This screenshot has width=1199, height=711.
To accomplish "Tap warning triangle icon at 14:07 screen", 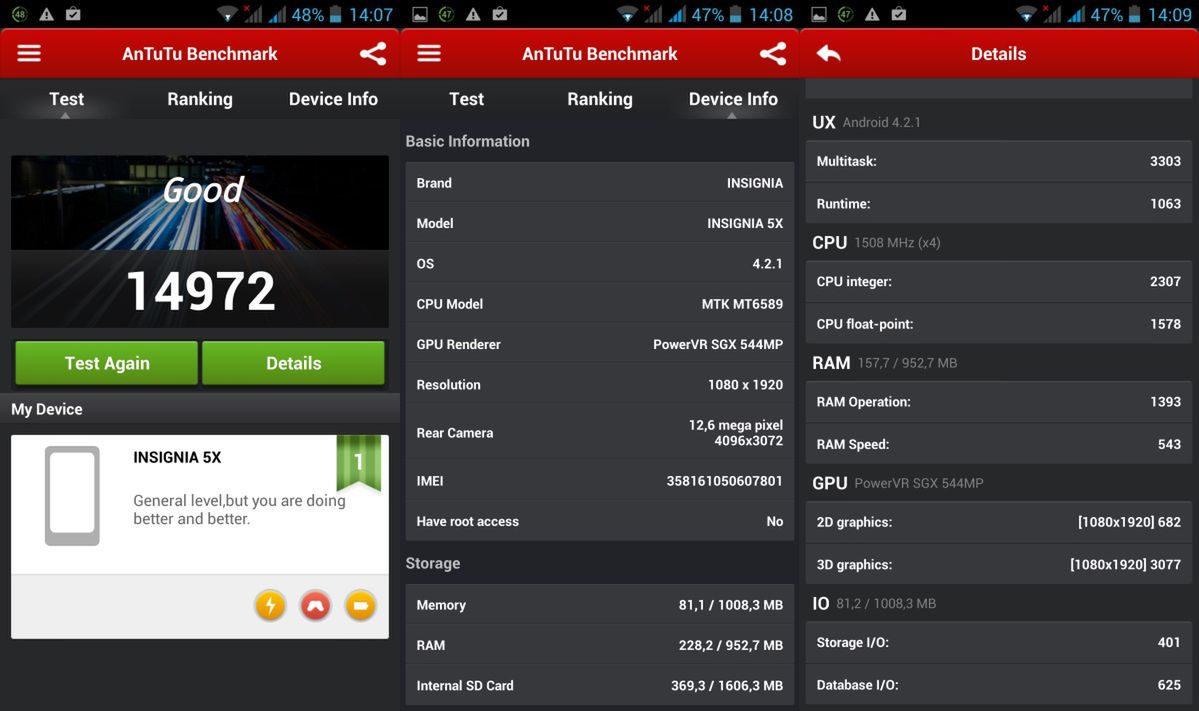I will (47, 15).
